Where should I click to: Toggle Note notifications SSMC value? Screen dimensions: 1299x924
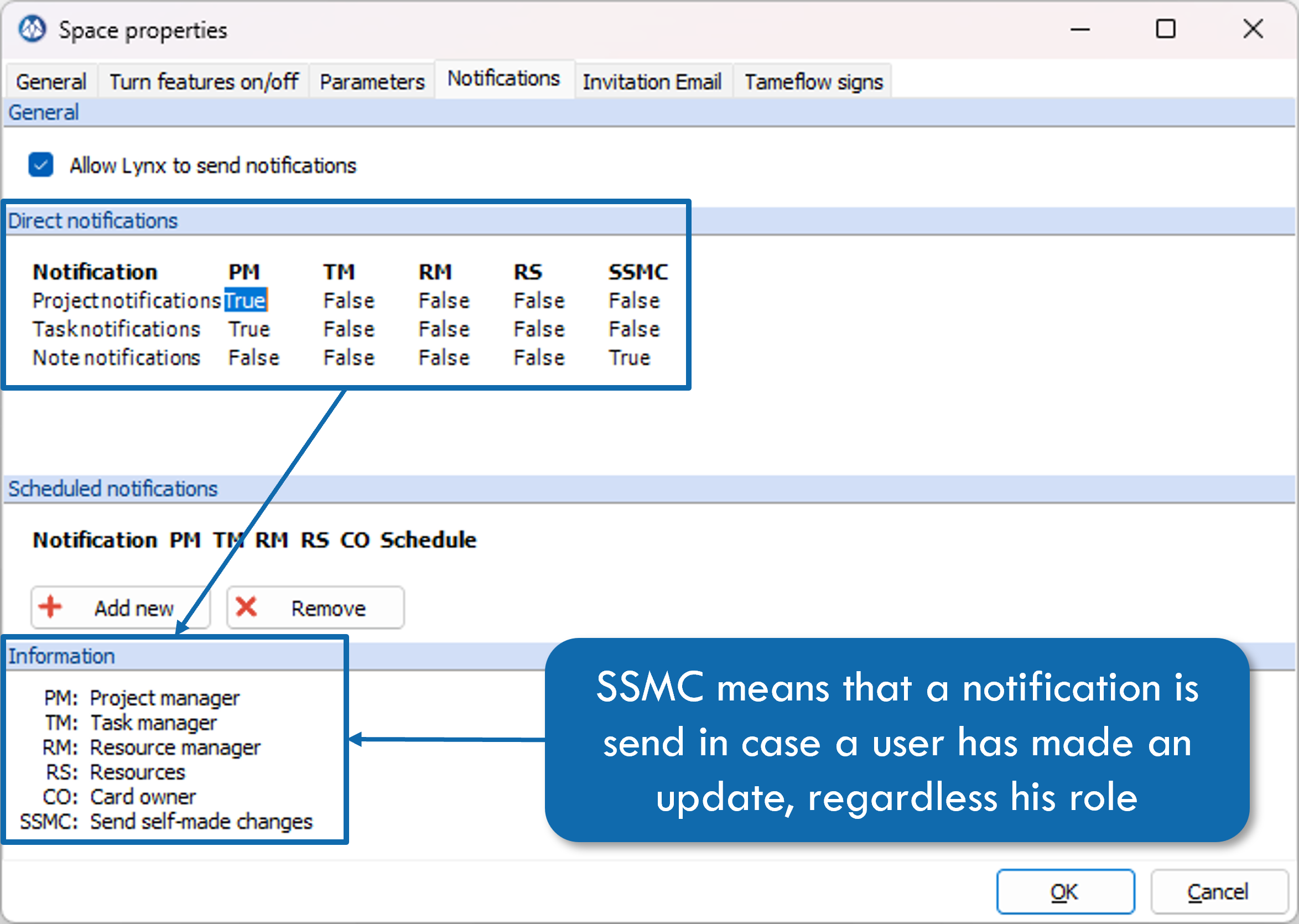coord(629,357)
